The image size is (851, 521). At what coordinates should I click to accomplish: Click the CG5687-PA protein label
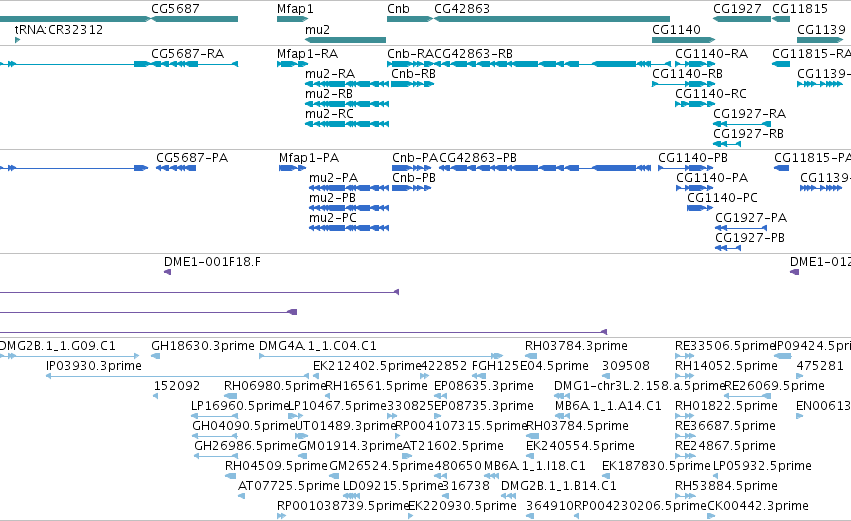192,158
